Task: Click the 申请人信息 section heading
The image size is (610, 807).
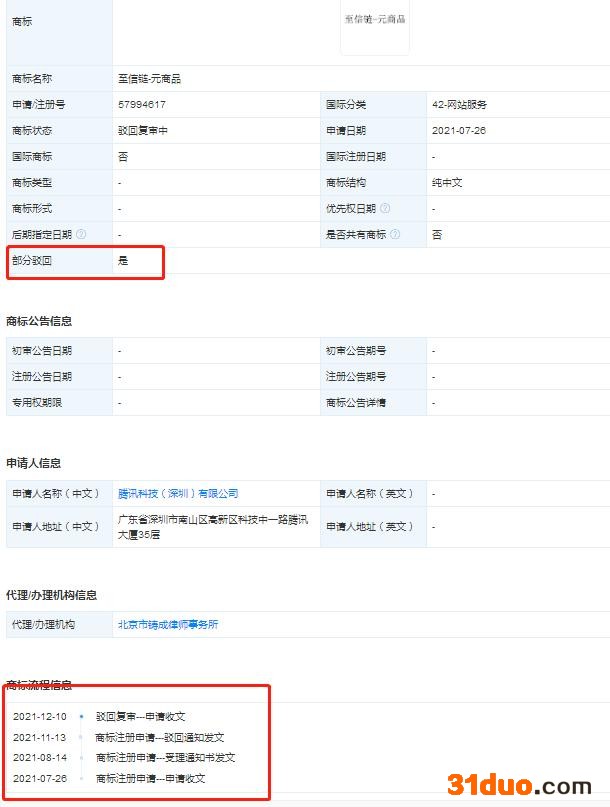Action: point(33,463)
